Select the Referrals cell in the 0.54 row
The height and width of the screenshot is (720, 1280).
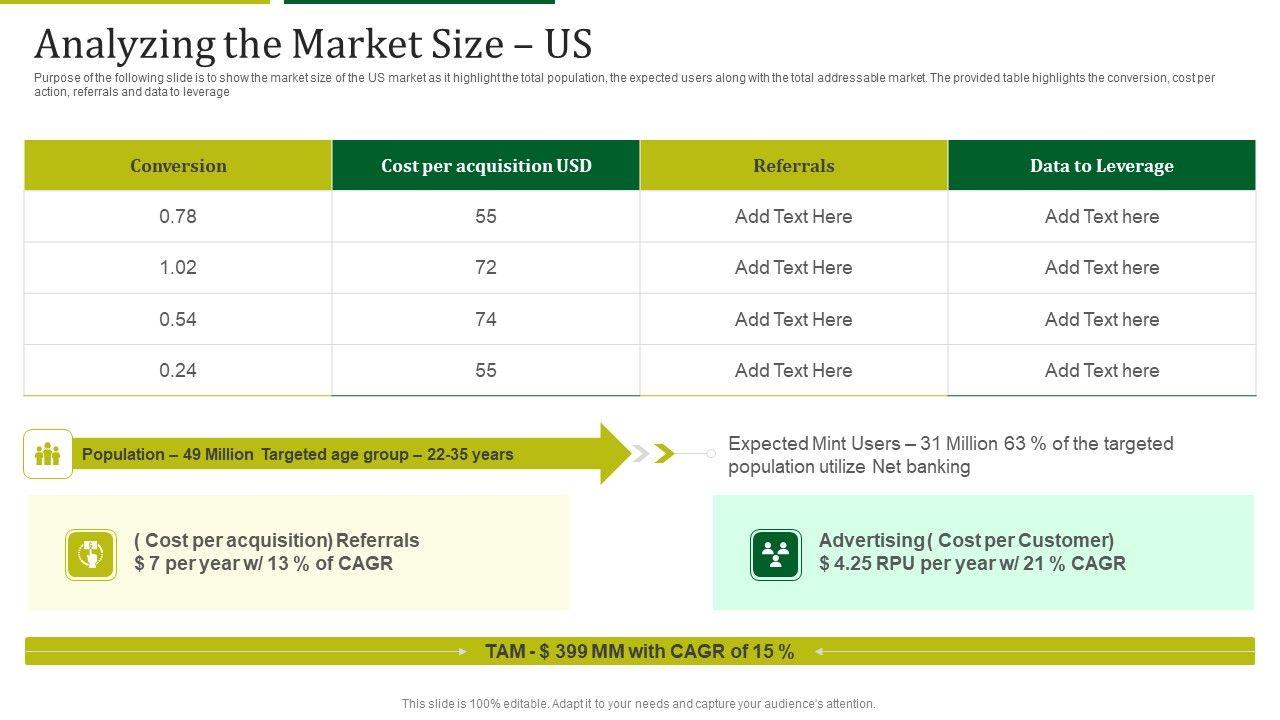point(794,320)
